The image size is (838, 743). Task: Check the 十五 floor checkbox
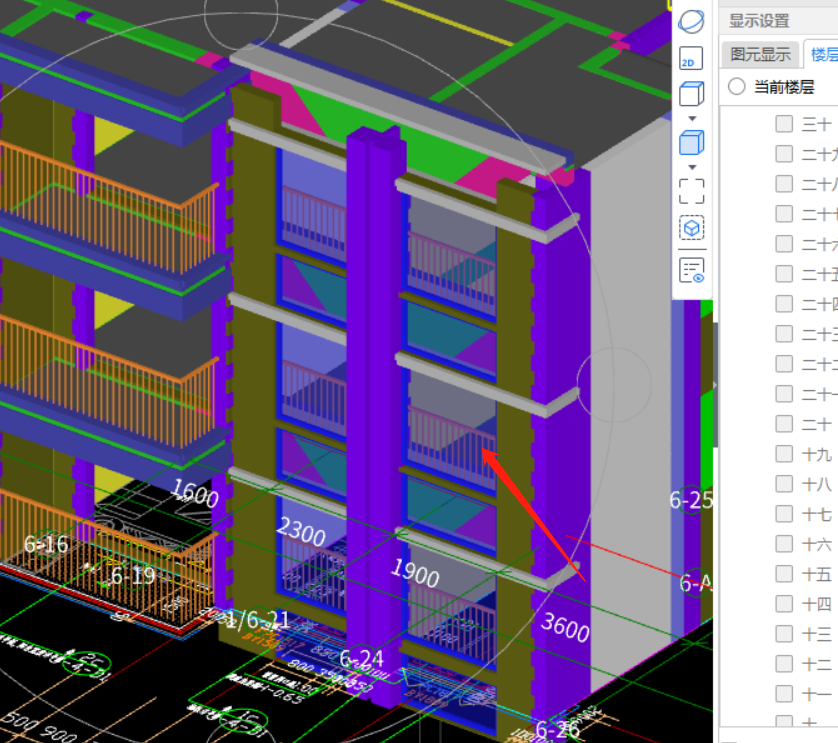pos(784,574)
